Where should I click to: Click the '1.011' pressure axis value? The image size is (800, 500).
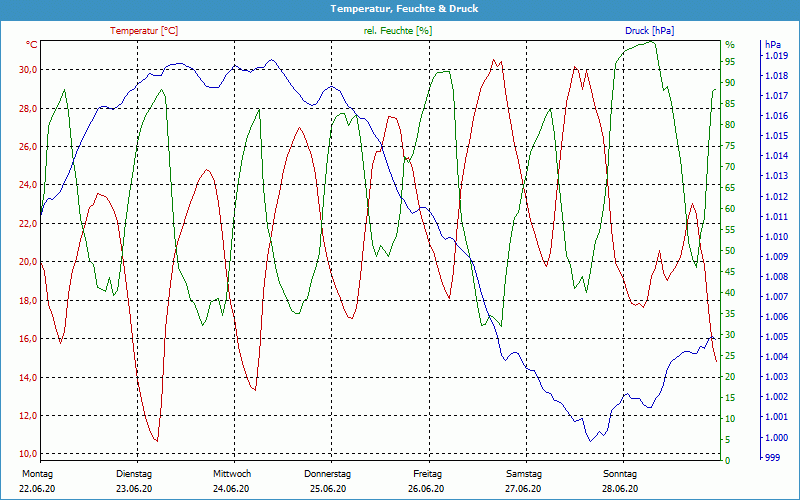[777, 217]
